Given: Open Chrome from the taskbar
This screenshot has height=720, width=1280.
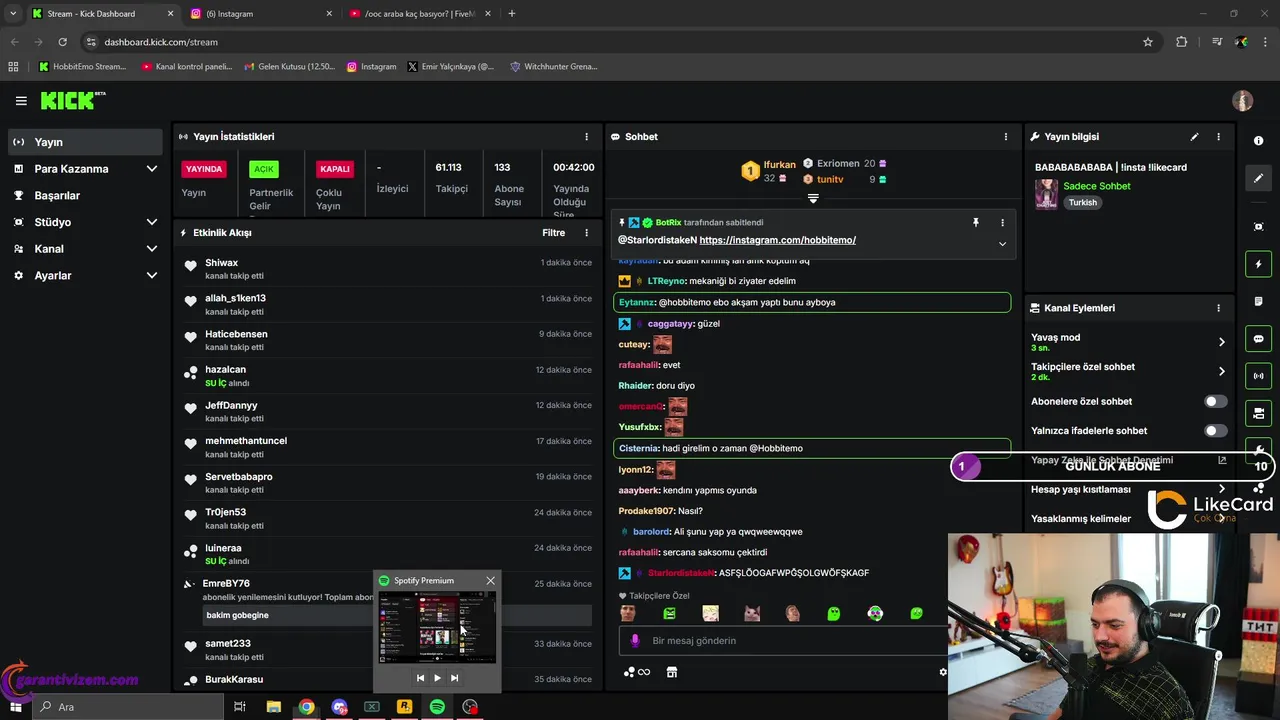Looking at the screenshot, I should [306, 707].
